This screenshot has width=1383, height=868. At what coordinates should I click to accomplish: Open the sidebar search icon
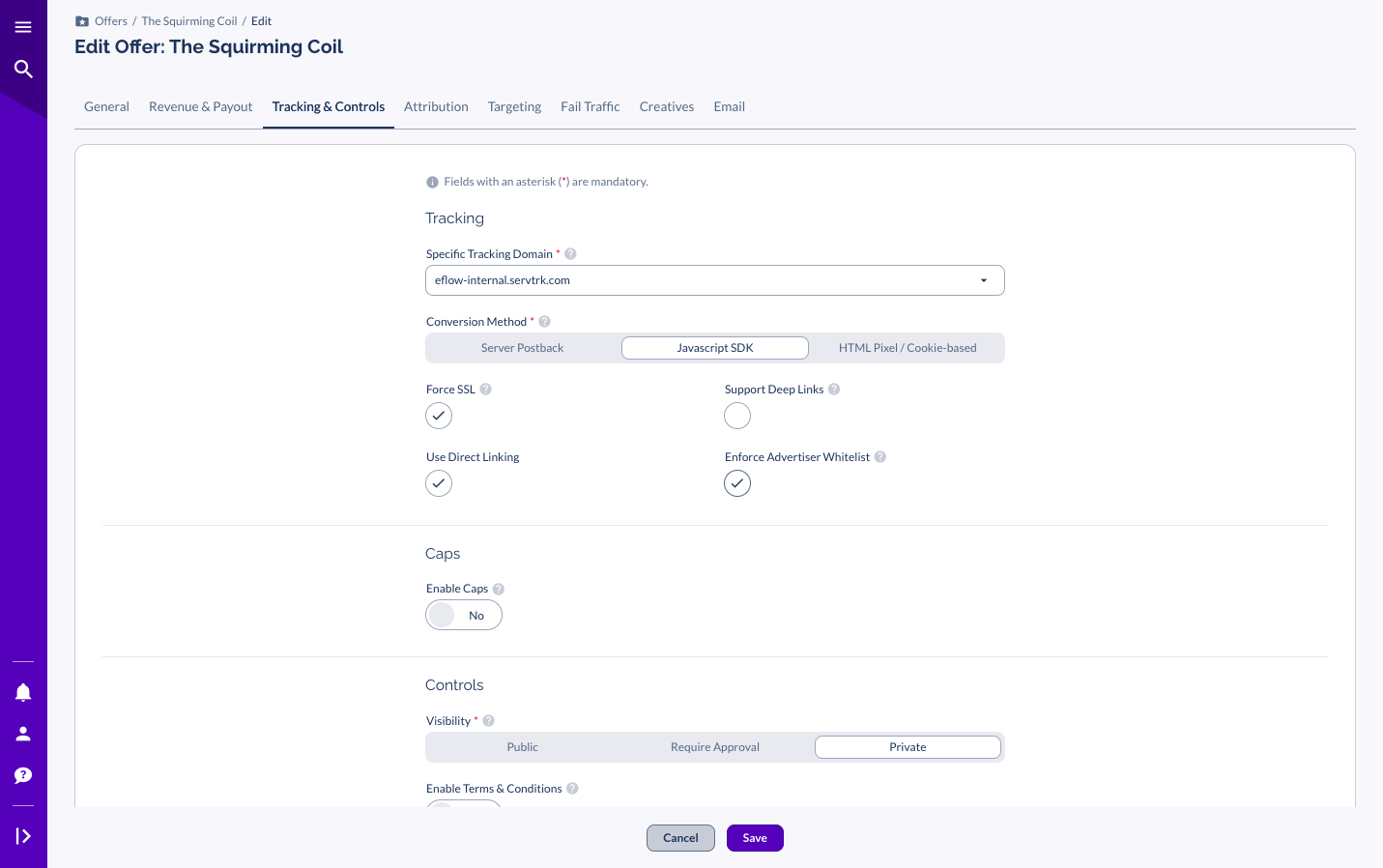pyautogui.click(x=23, y=69)
